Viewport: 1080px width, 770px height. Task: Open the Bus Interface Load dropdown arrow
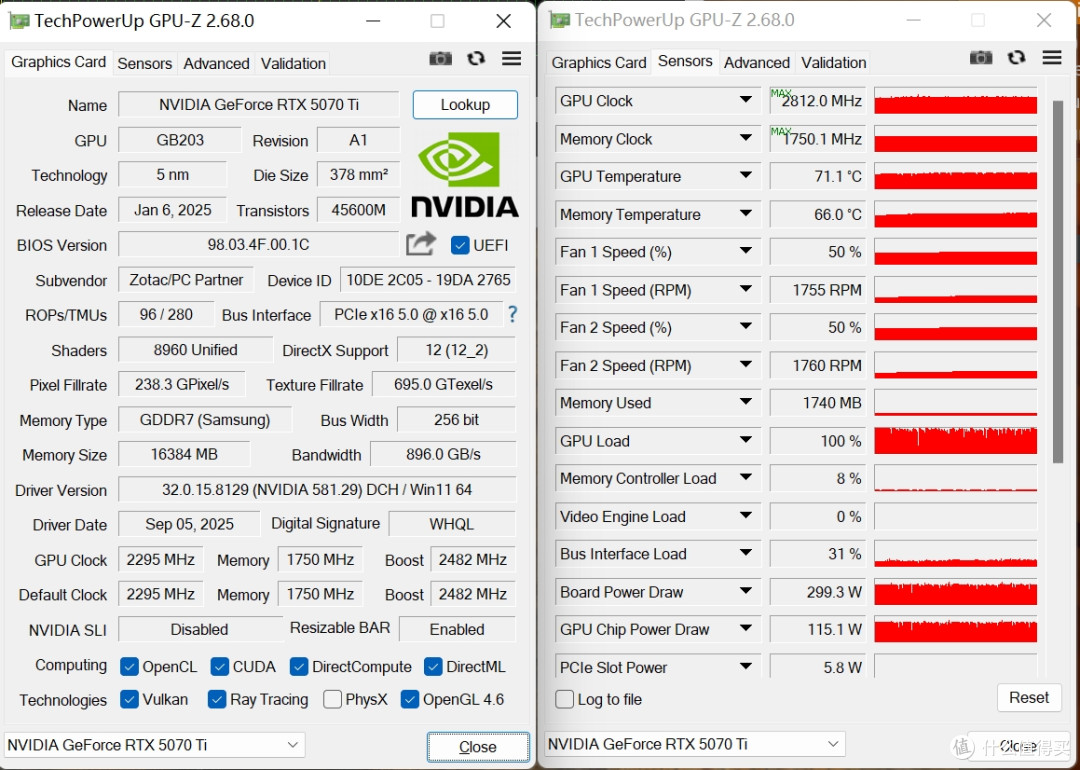[745, 554]
